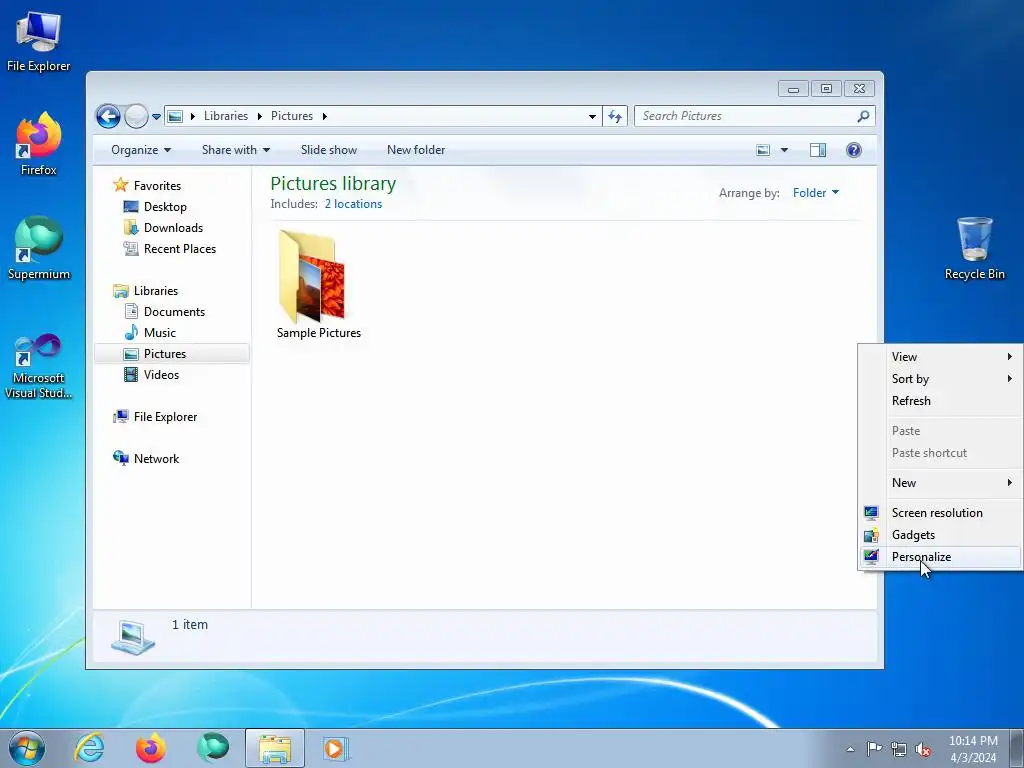The height and width of the screenshot is (768, 1024).
Task: Click the 2 locations link
Action: tap(353, 204)
